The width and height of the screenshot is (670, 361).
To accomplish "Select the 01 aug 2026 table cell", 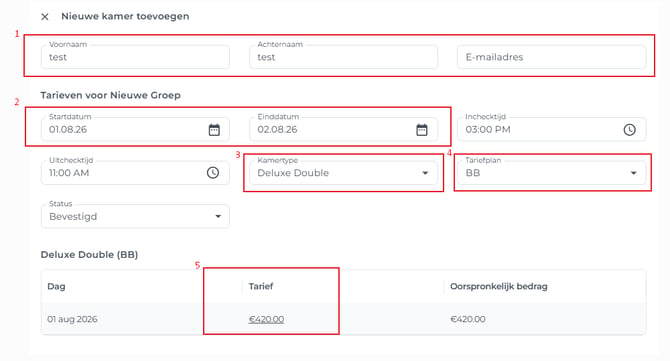I will (x=72, y=319).
